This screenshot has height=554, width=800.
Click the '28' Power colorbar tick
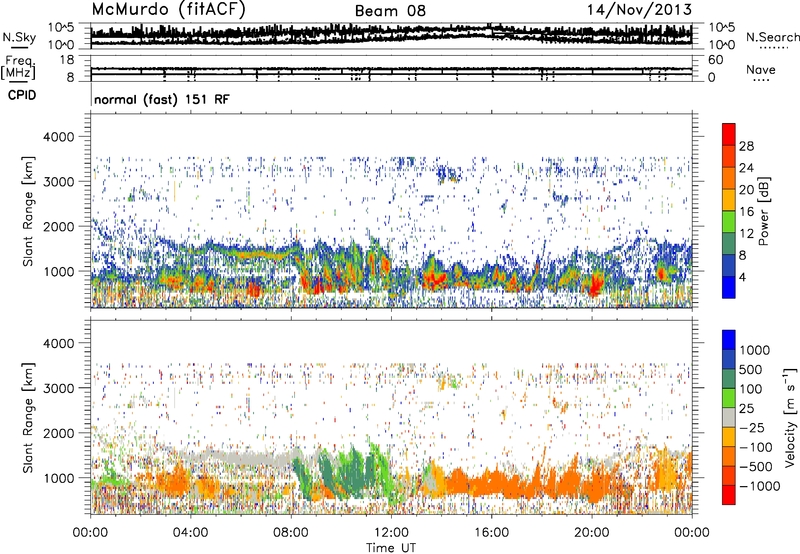click(746, 146)
